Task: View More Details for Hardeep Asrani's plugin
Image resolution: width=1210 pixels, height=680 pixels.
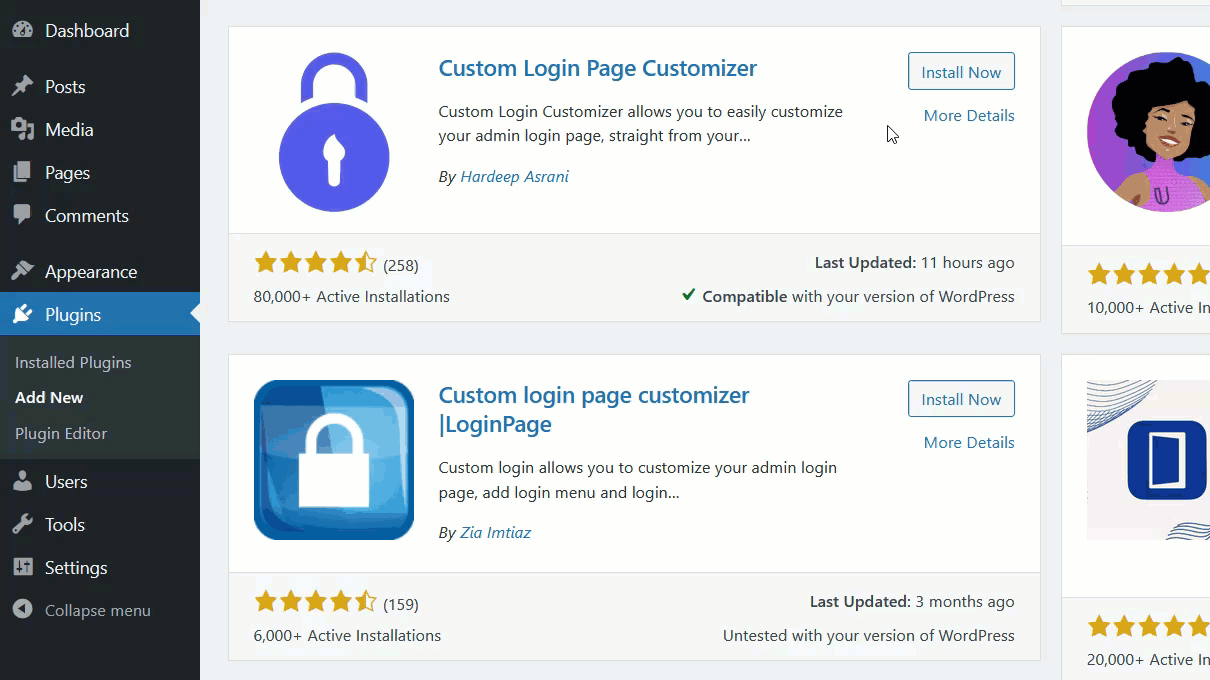Action: click(x=969, y=116)
